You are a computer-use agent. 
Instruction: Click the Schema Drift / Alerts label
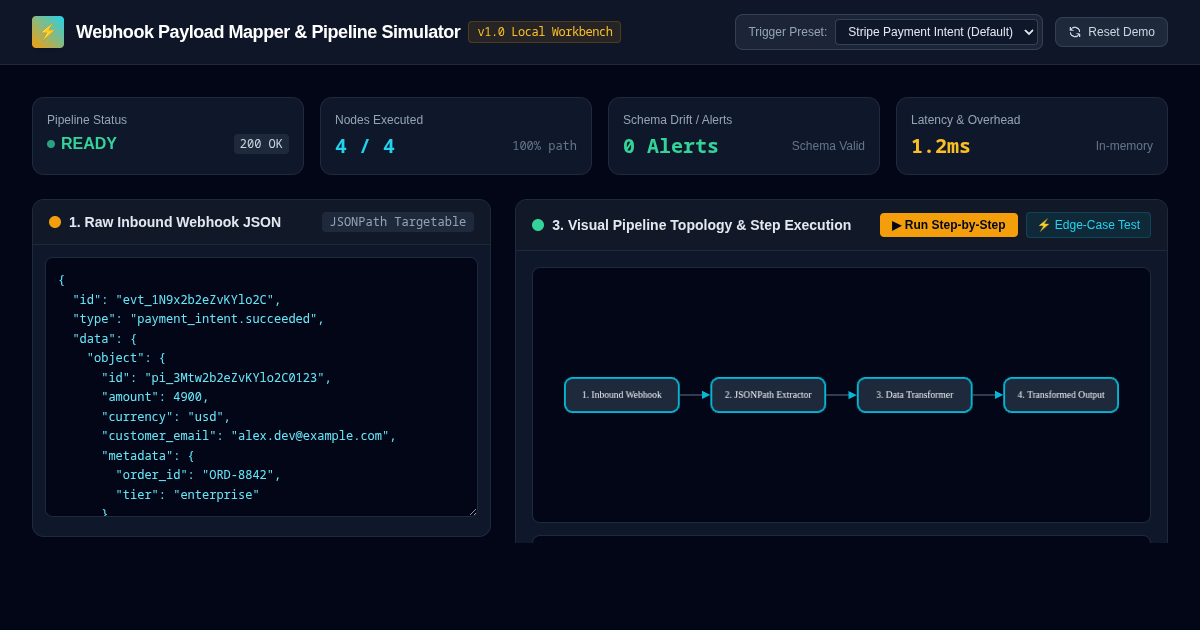677,120
